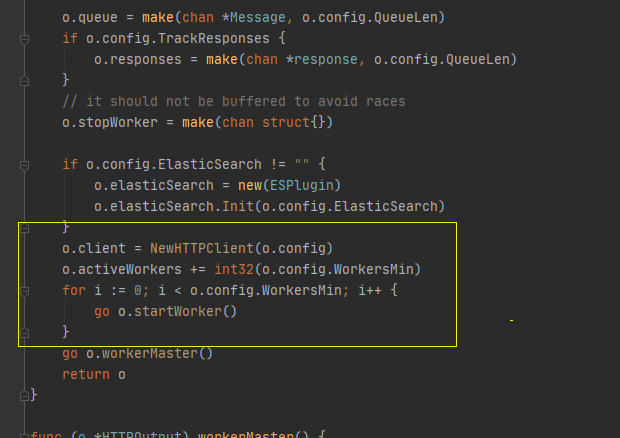Click the '*Message' type name
This screenshot has height=438, width=620.
253,18
